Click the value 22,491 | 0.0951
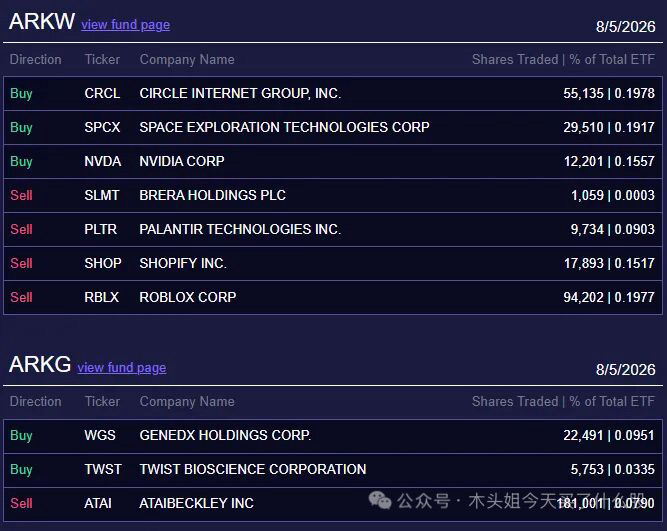 tap(609, 435)
